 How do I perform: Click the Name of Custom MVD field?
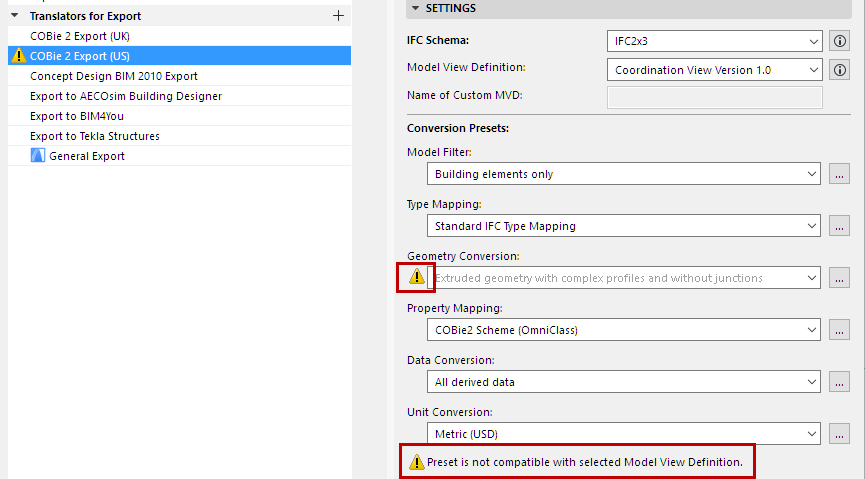[714, 96]
